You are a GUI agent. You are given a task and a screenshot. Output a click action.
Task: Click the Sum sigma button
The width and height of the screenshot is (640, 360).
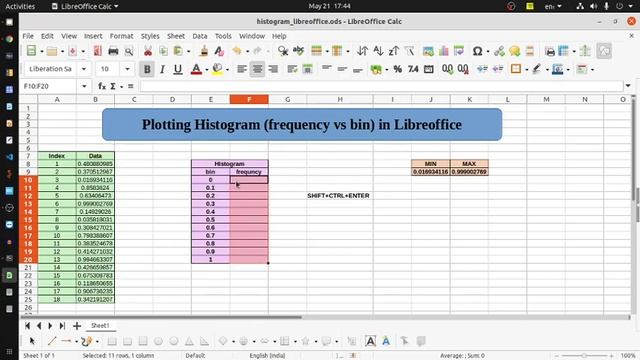113,86
